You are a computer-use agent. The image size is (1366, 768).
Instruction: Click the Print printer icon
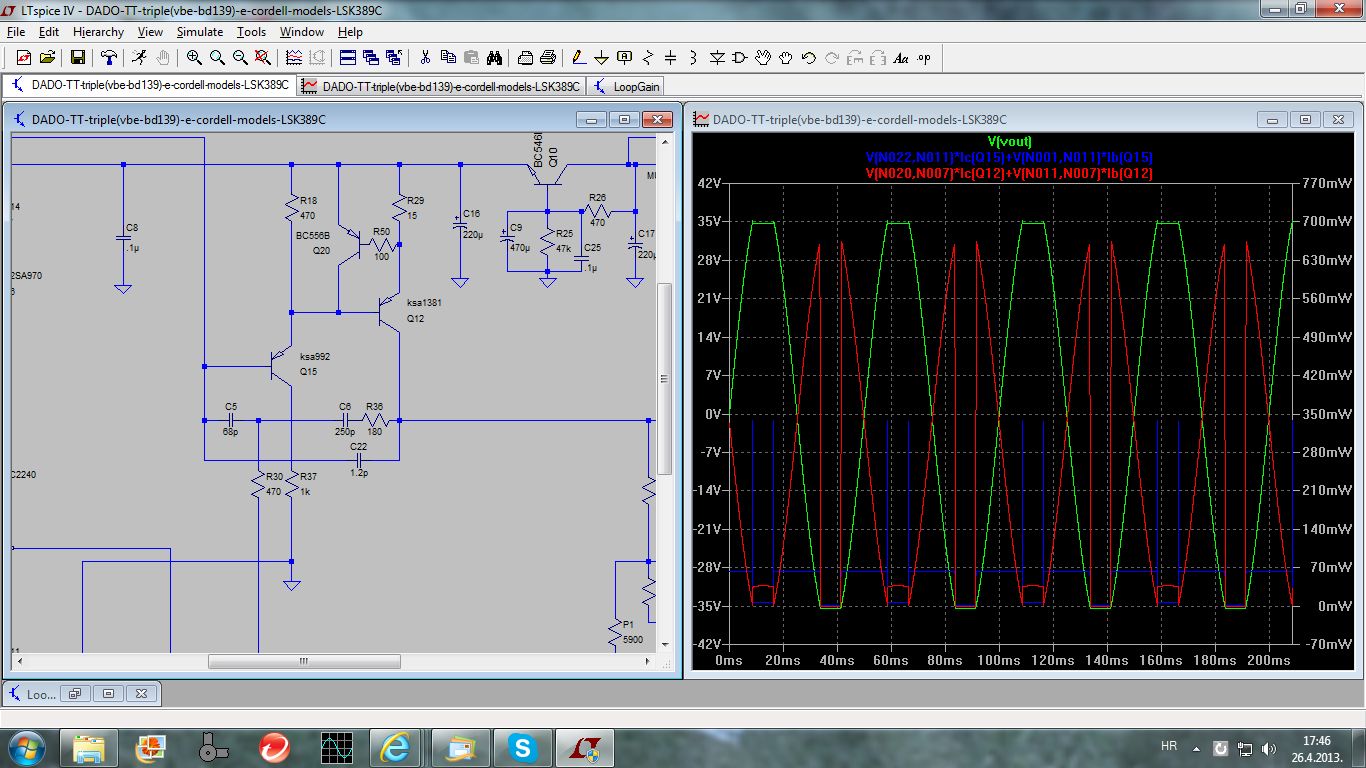(x=547, y=57)
